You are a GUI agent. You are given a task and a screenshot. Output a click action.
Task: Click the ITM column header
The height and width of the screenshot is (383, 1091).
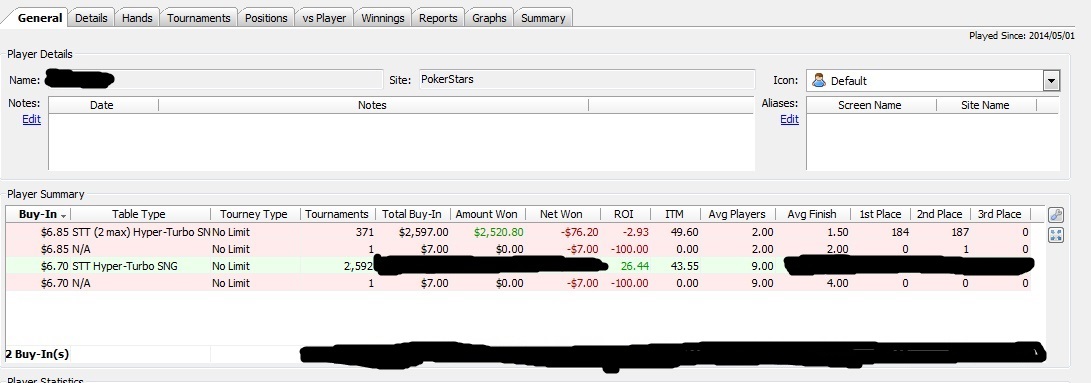pyautogui.click(x=674, y=214)
